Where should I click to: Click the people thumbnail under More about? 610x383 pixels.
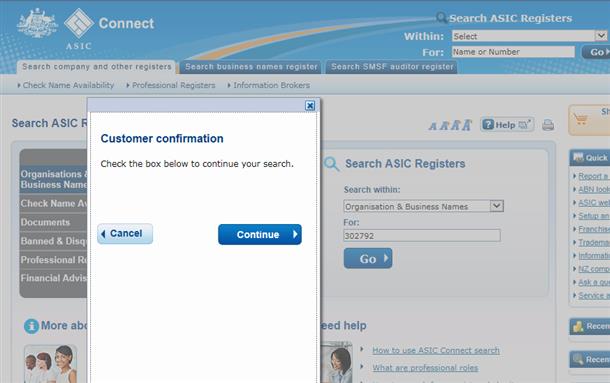point(51,364)
